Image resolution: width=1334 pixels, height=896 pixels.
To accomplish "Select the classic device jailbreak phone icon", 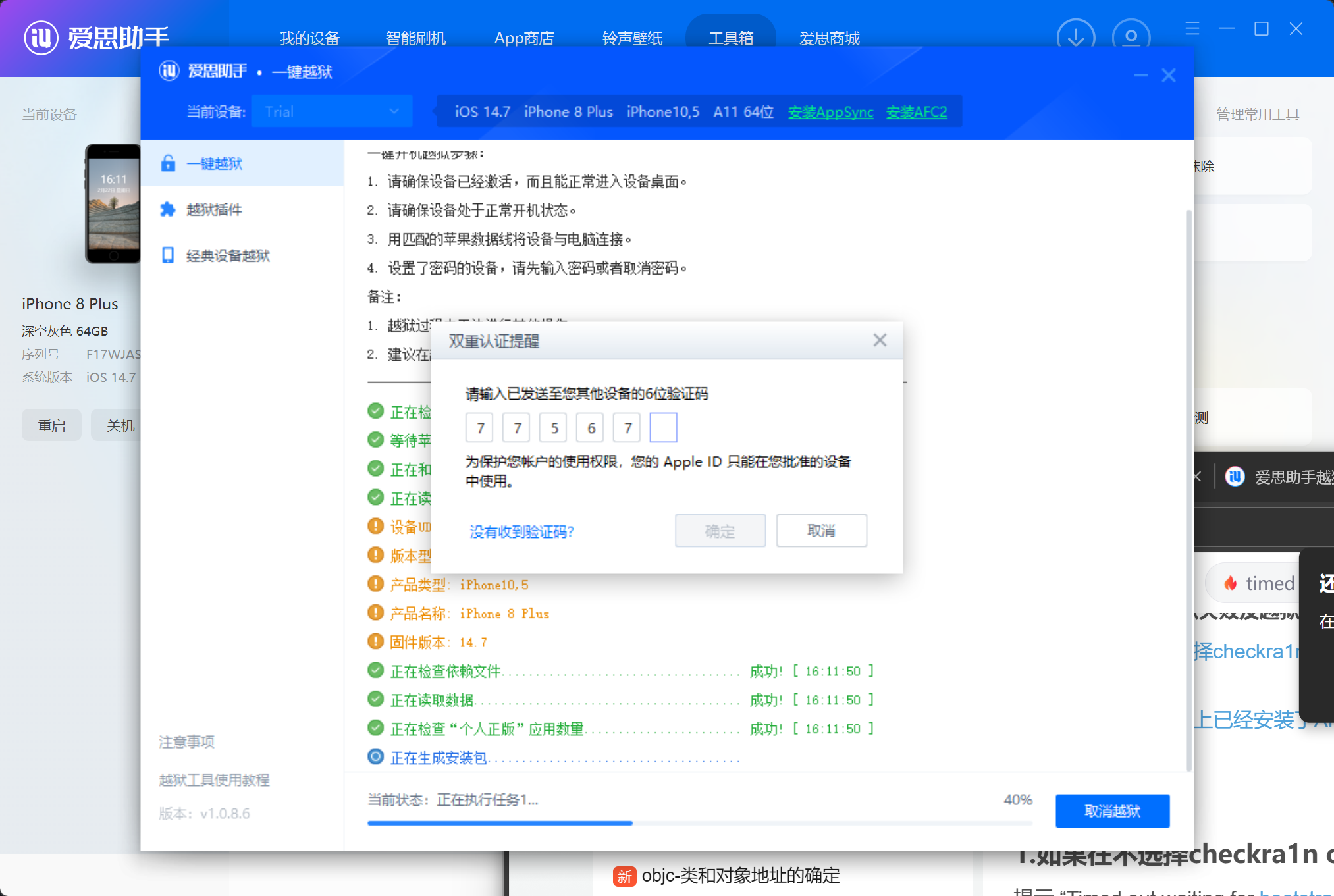I will 169,255.
